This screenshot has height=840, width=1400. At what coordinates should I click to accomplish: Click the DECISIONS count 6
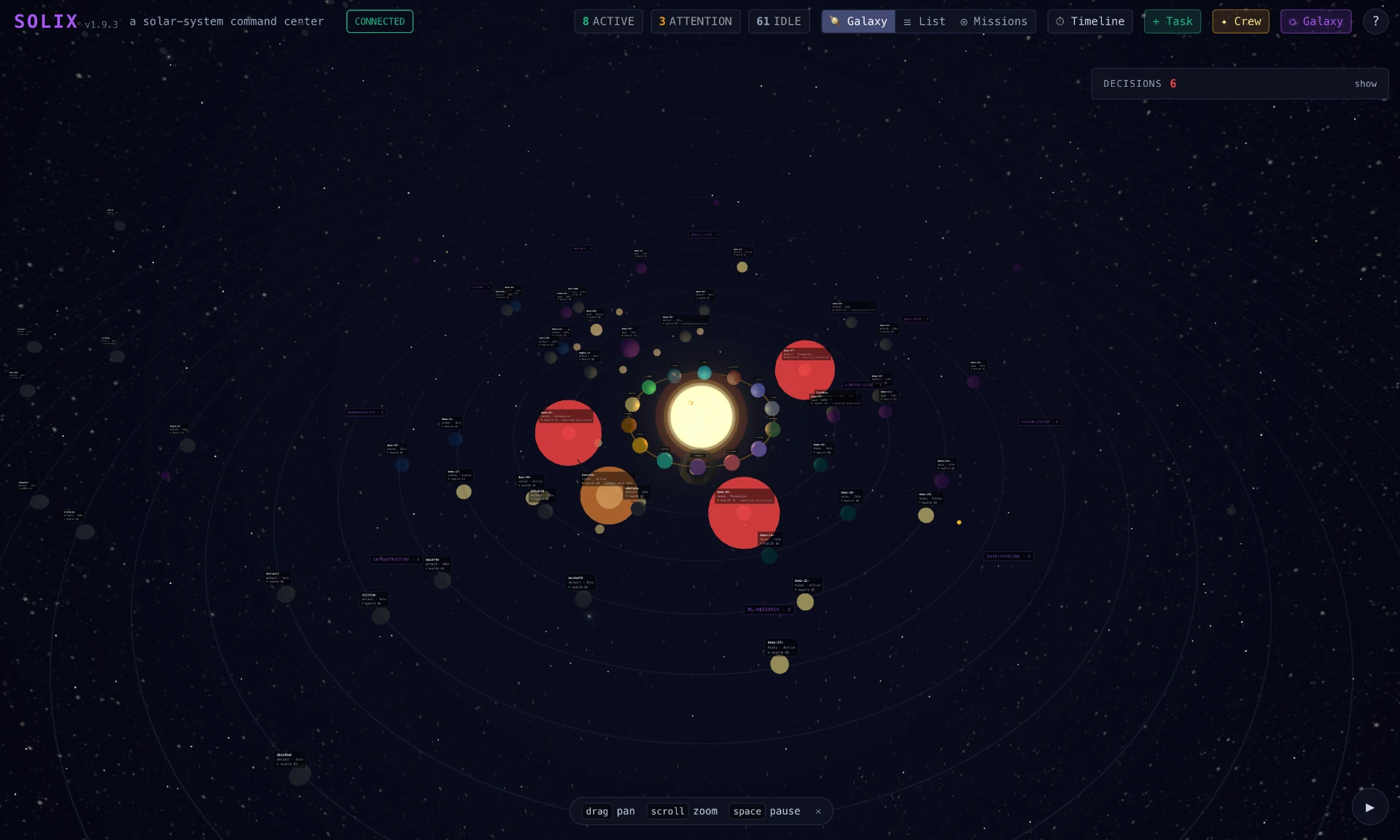click(1172, 84)
